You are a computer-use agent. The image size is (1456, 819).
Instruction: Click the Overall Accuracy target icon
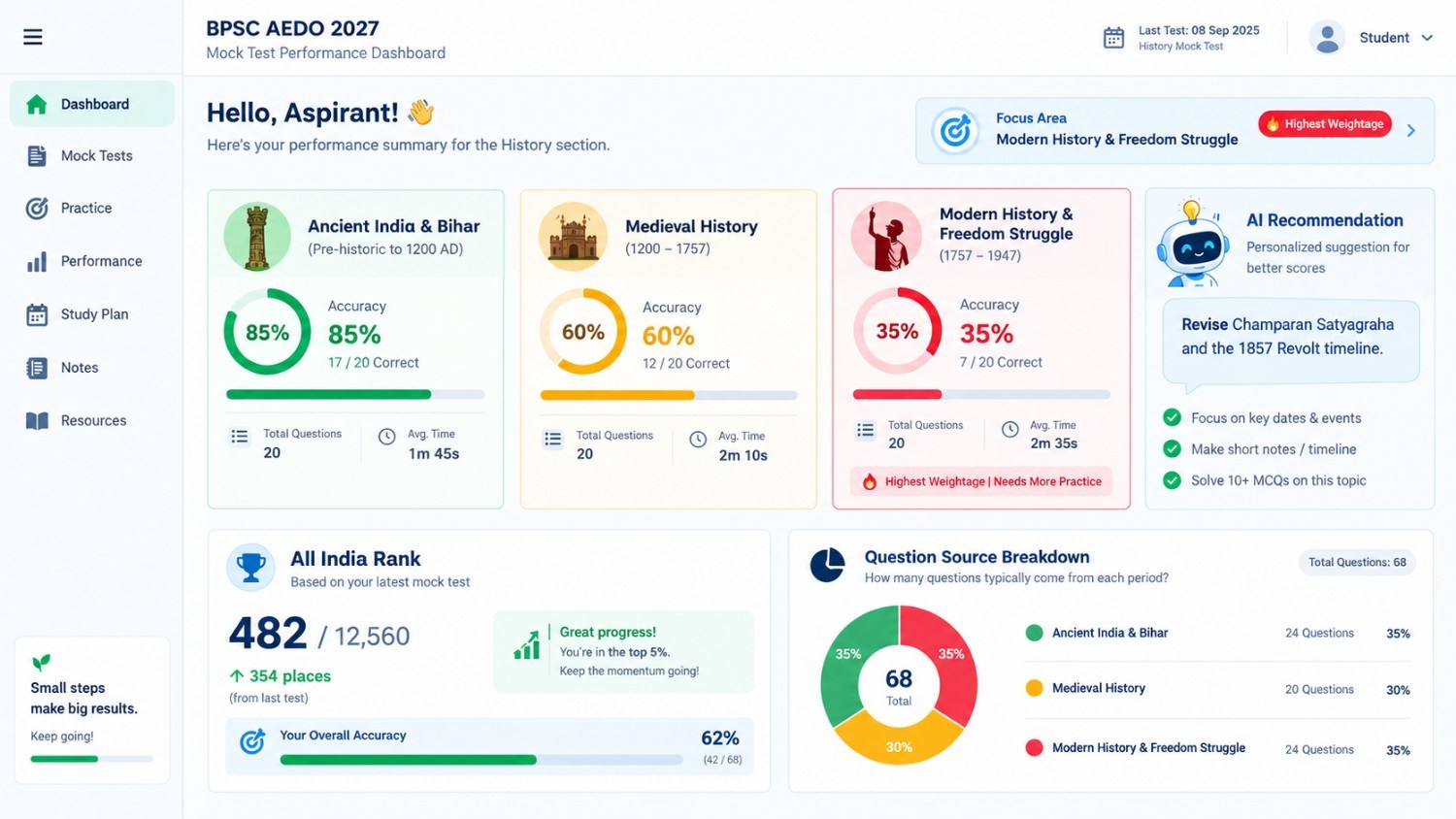[x=252, y=742]
